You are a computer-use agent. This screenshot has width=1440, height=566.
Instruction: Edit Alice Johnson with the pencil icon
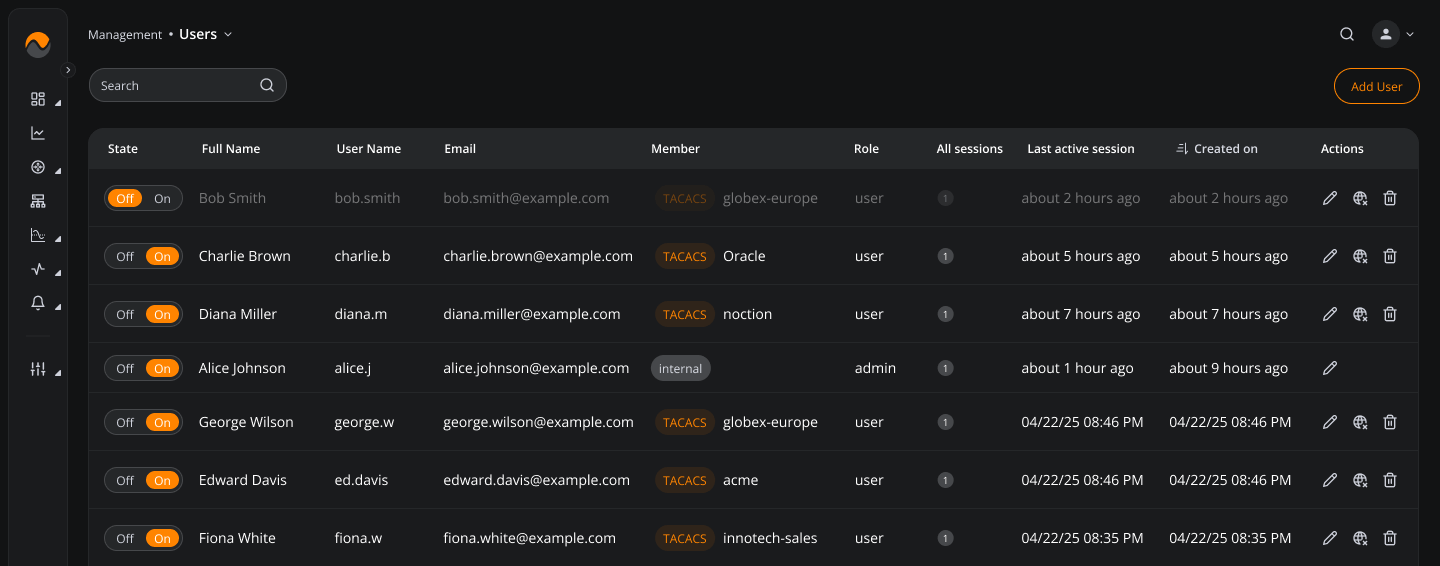coord(1329,368)
